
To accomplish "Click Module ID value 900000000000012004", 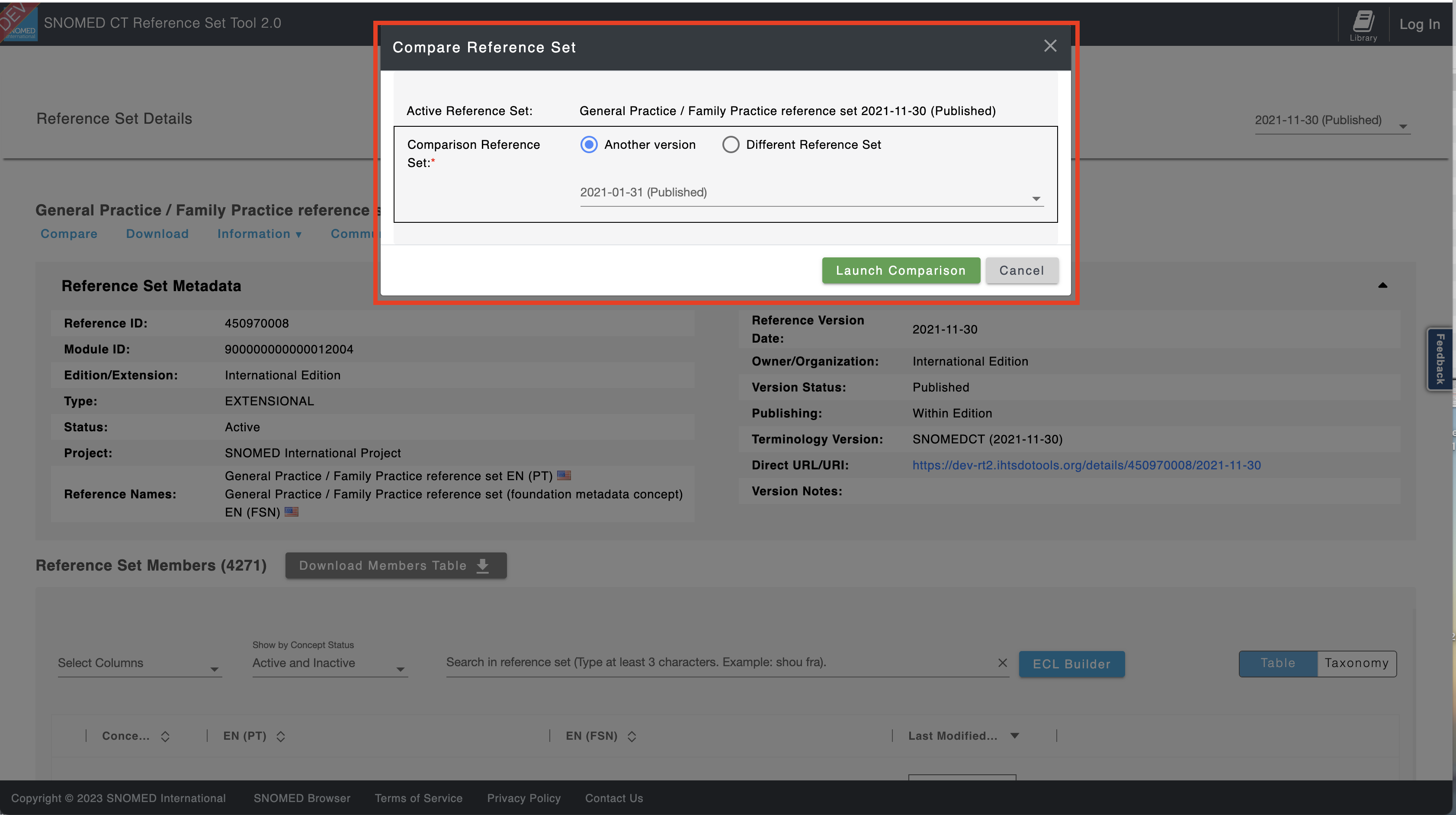I will pos(289,349).
